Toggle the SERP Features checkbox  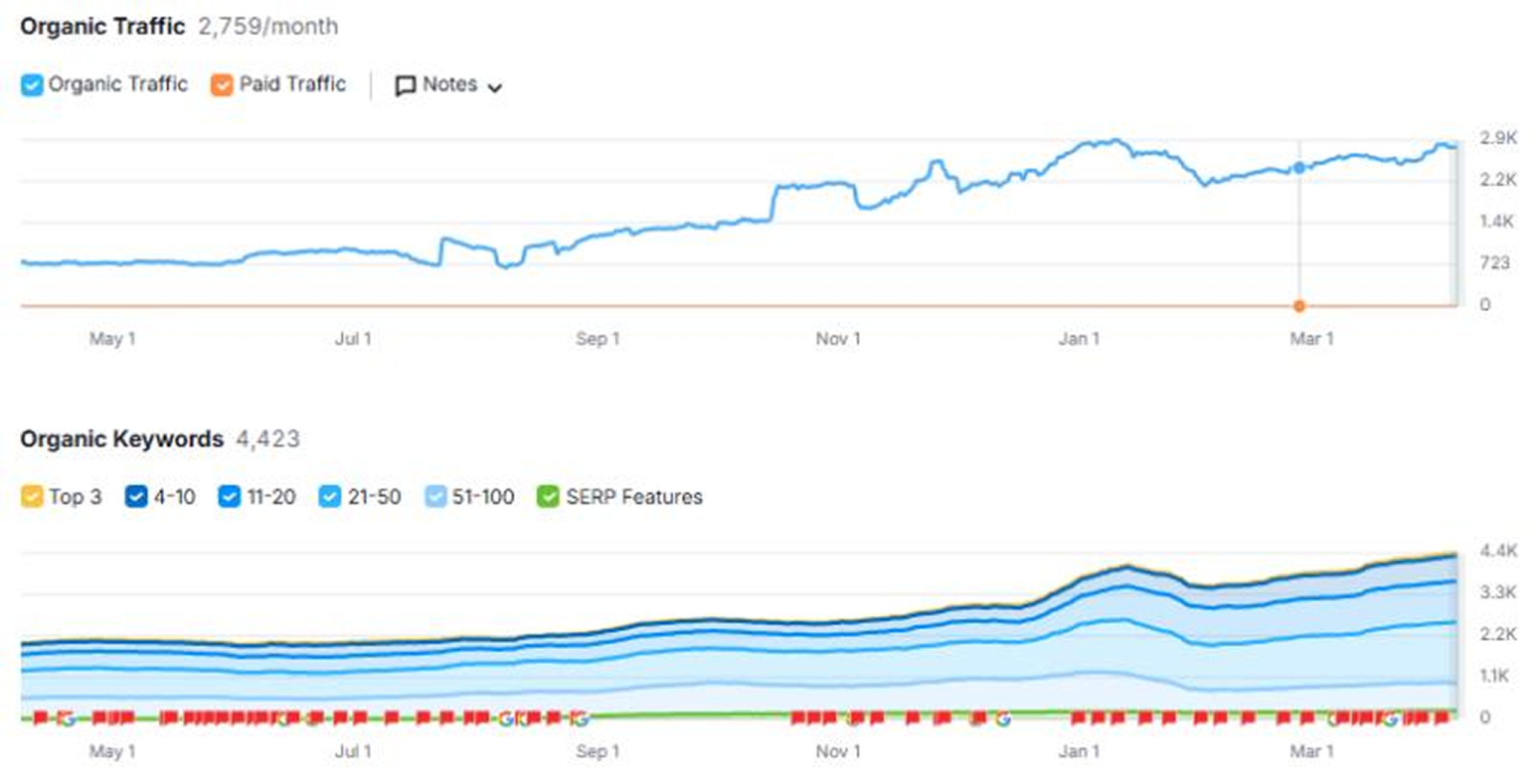coord(548,497)
